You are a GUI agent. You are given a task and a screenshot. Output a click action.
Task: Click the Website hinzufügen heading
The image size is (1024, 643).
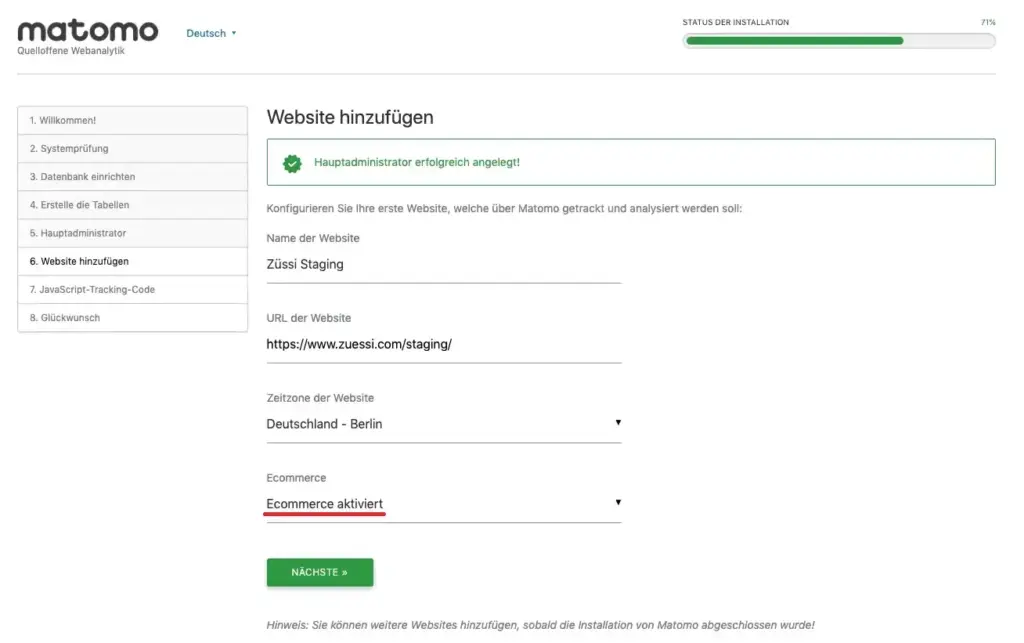[350, 117]
